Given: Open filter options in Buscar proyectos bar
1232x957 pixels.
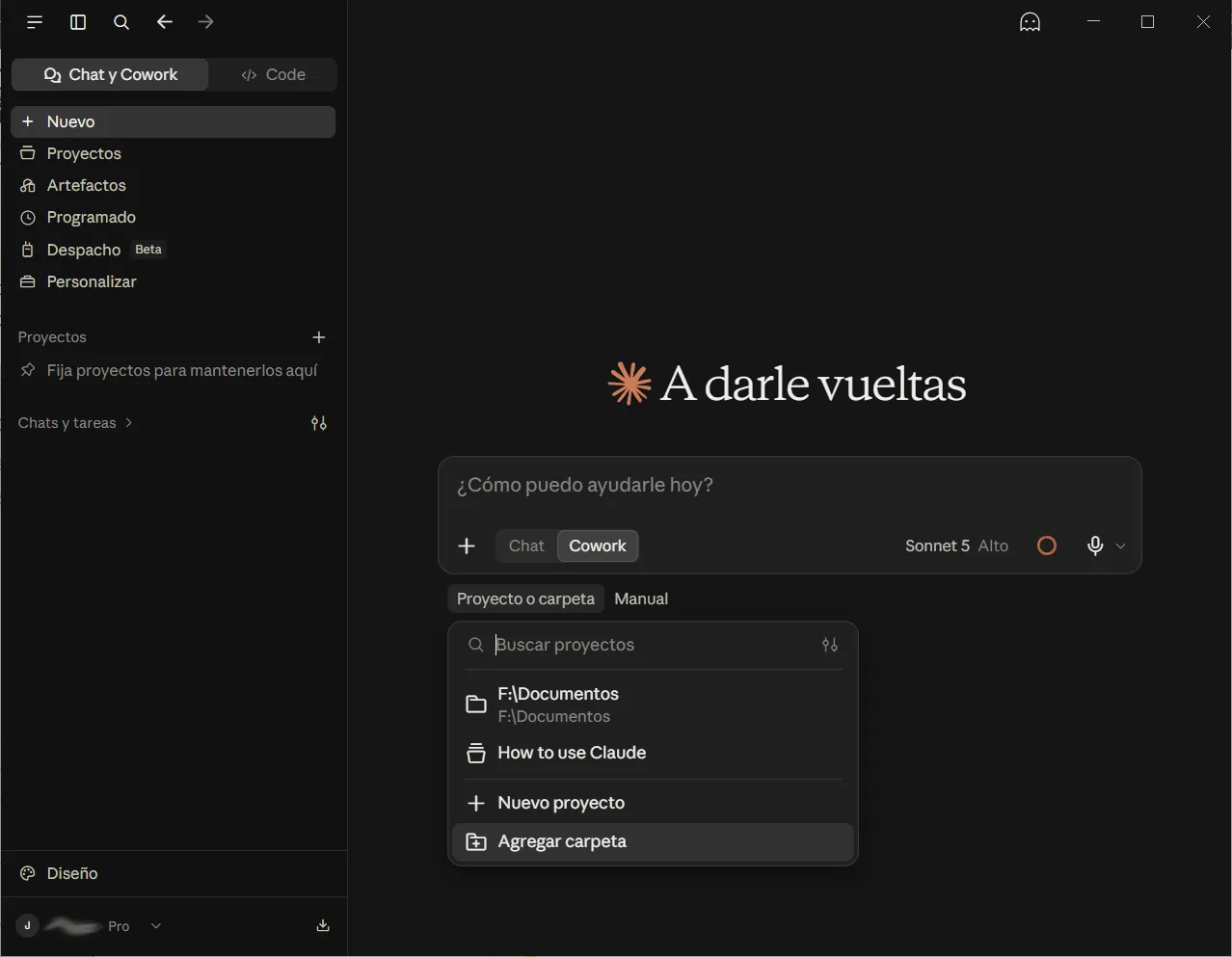Looking at the screenshot, I should tap(830, 645).
